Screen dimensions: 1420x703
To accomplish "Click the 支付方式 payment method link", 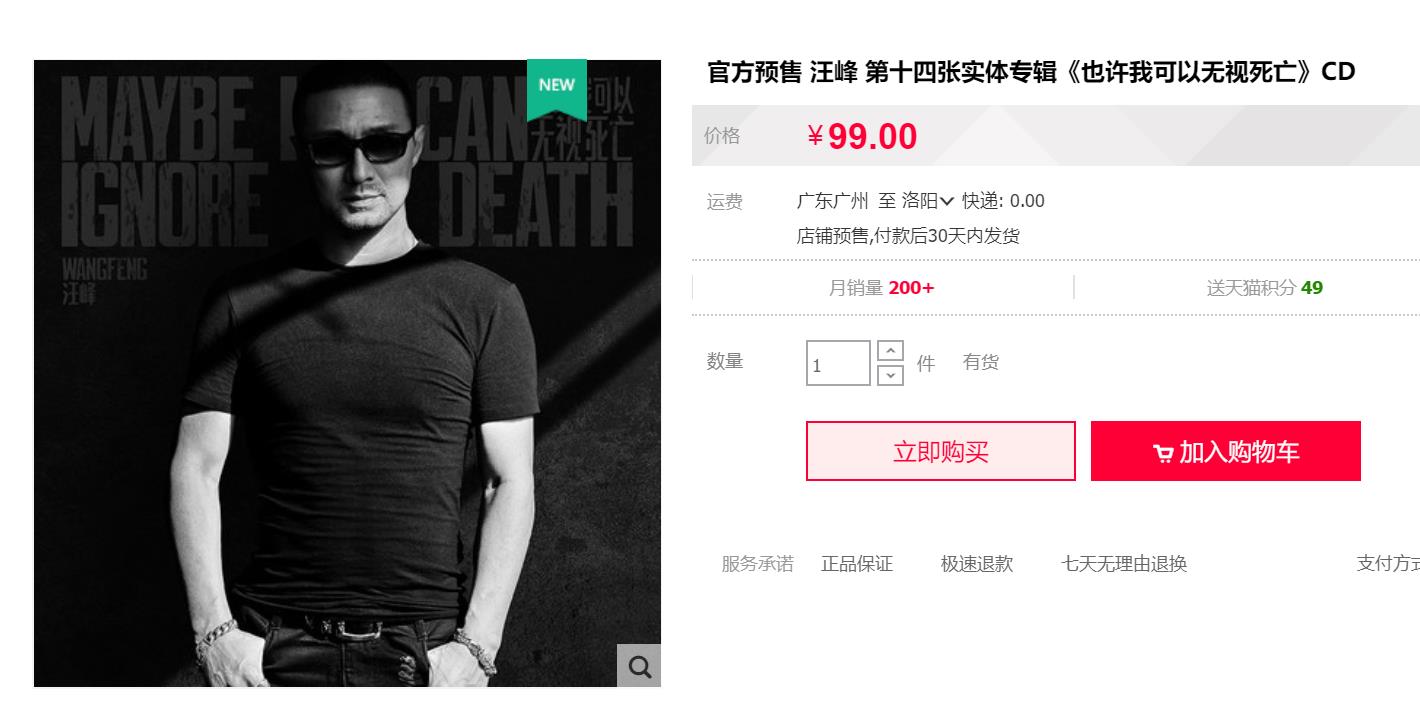I will pos(1388,564).
